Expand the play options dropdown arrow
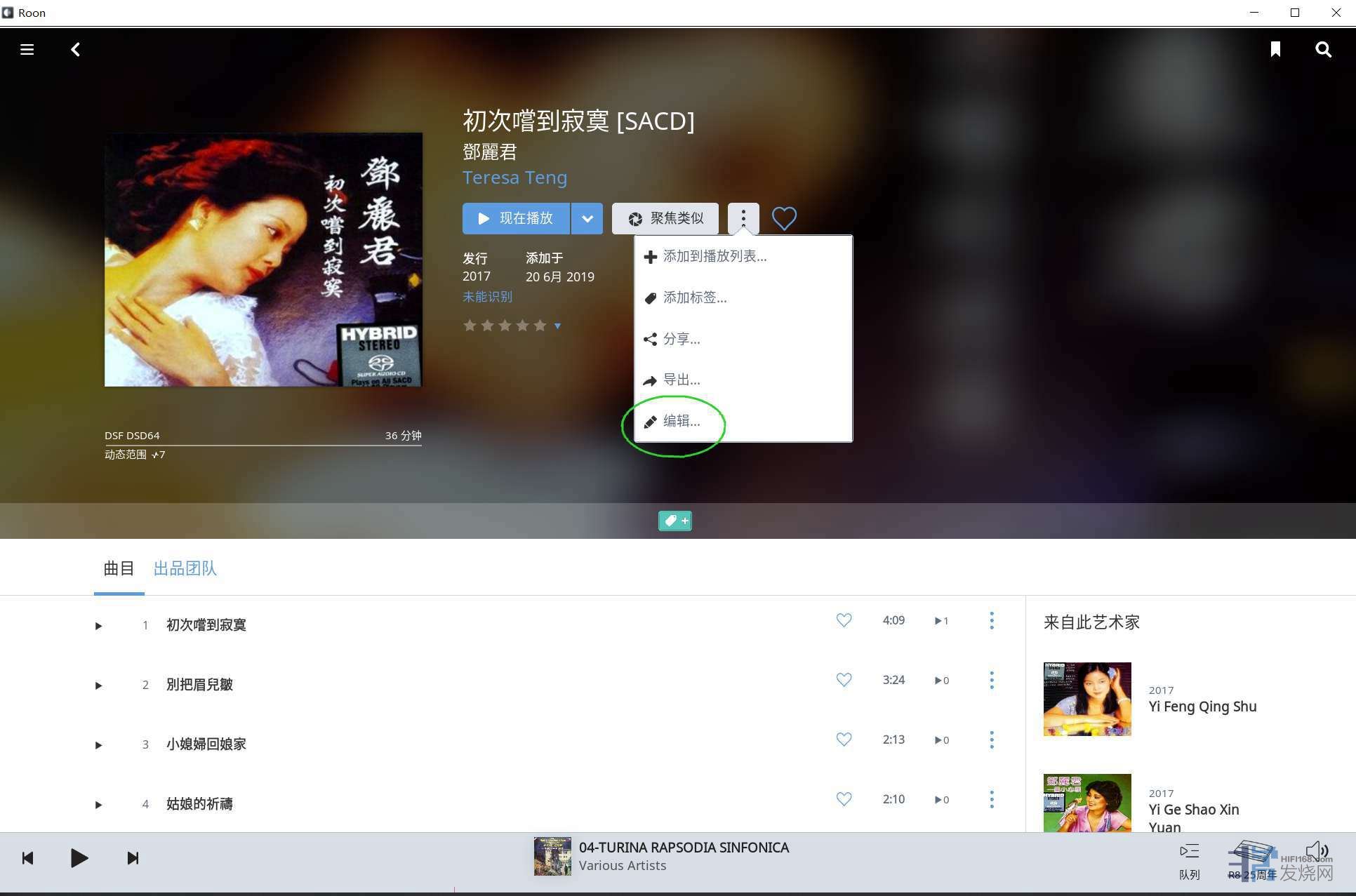 pos(587,219)
